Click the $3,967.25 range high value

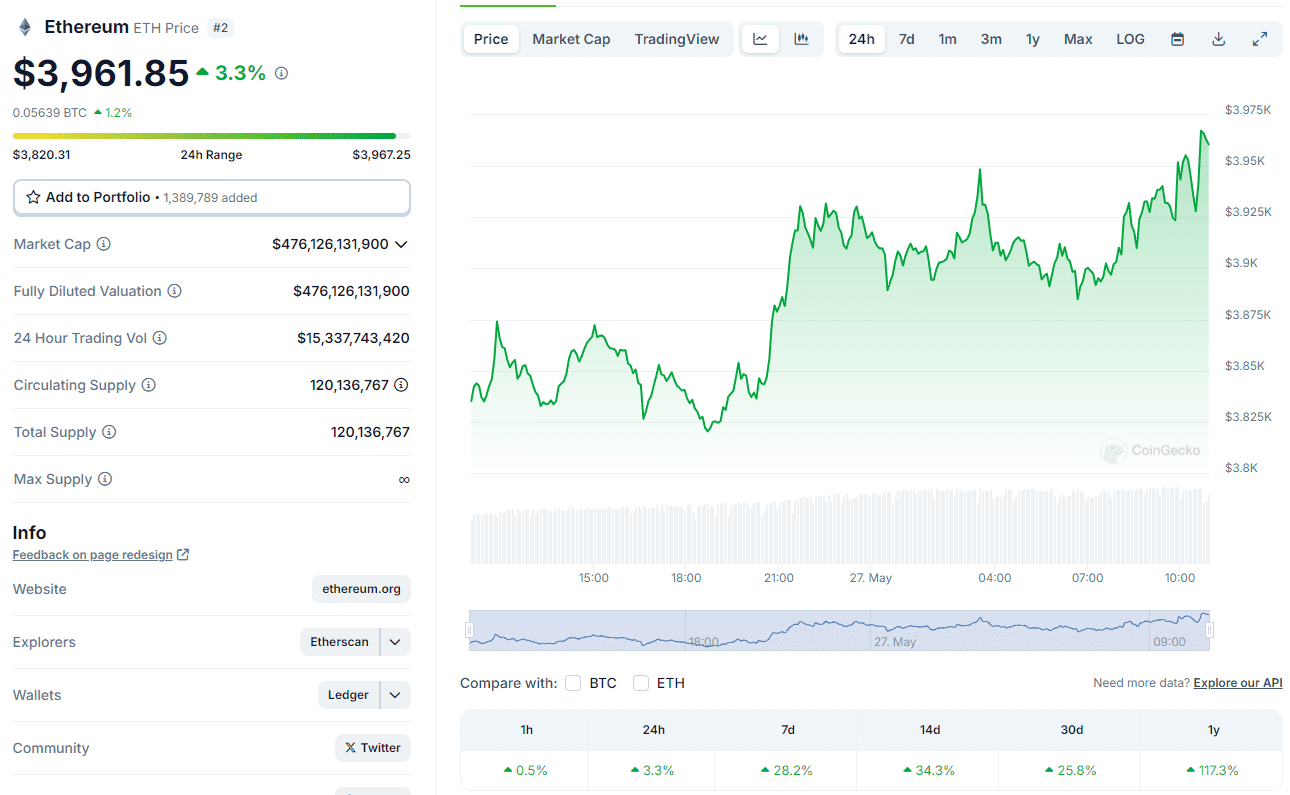381,154
